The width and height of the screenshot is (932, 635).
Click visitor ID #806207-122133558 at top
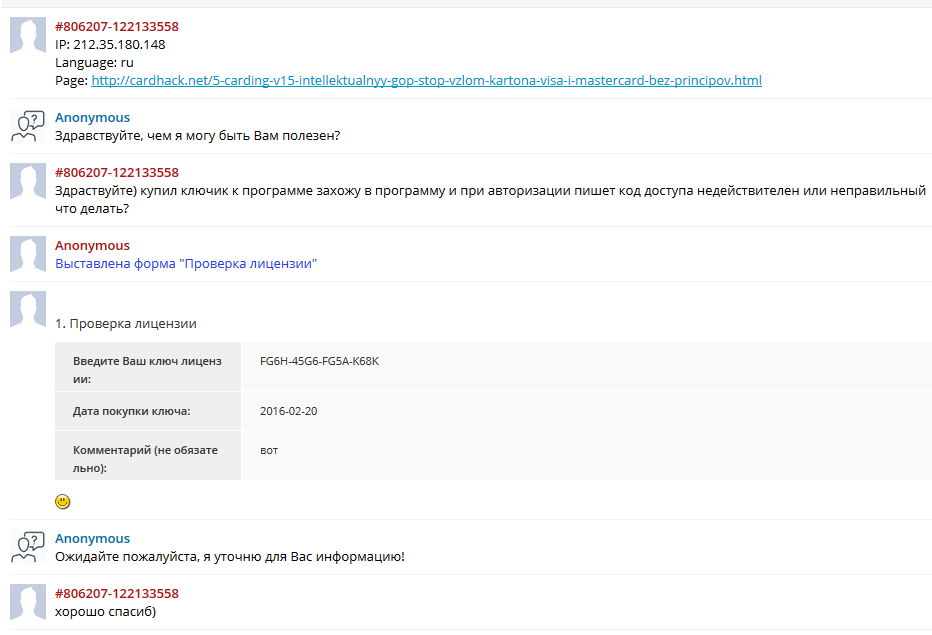(x=116, y=27)
